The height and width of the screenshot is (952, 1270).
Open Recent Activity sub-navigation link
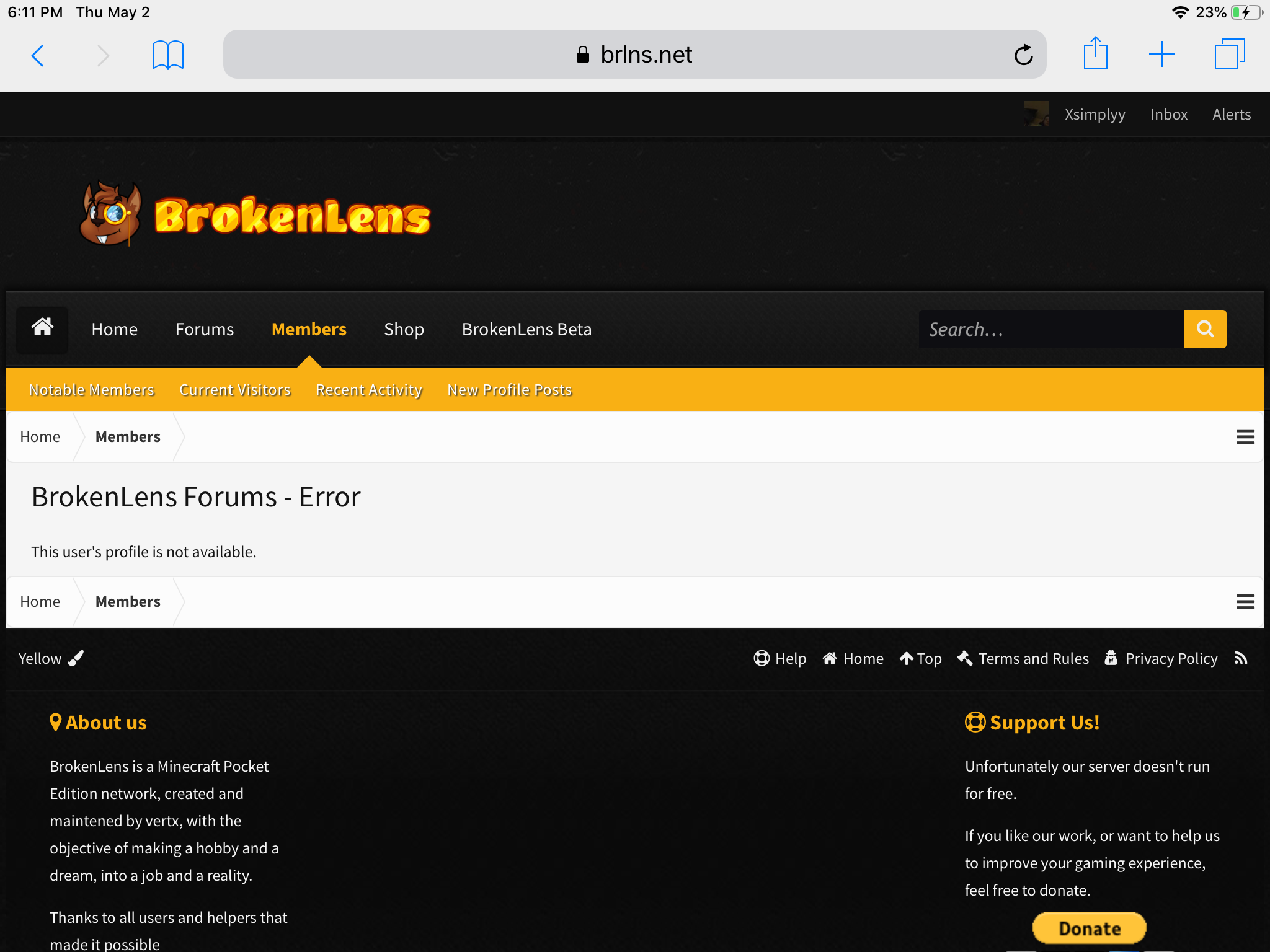[x=369, y=389]
